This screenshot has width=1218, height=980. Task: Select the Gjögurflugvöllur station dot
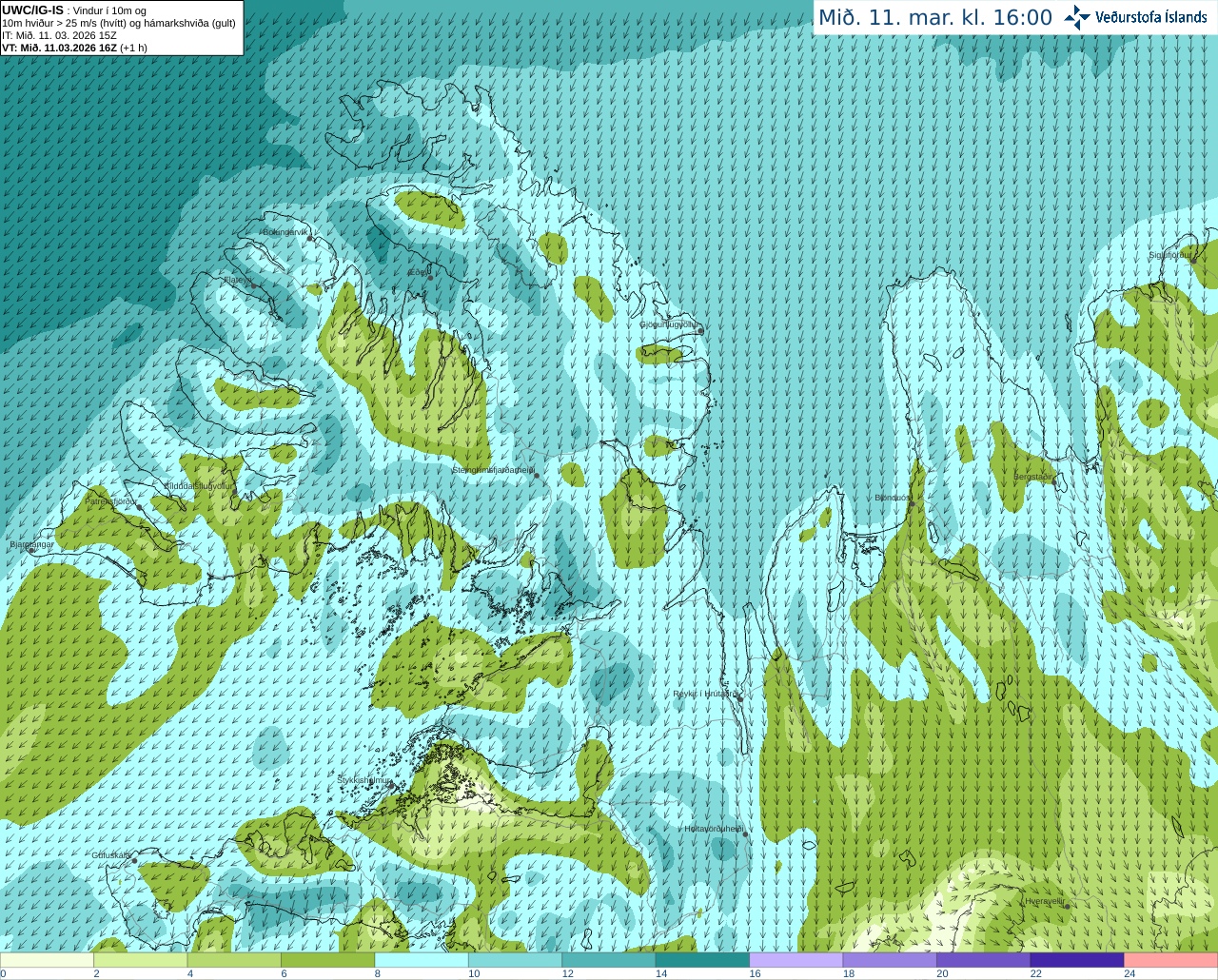(x=700, y=331)
